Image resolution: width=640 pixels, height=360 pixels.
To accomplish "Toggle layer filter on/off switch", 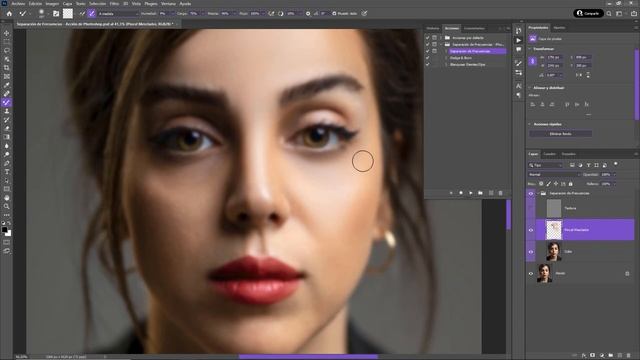I will pos(616,164).
